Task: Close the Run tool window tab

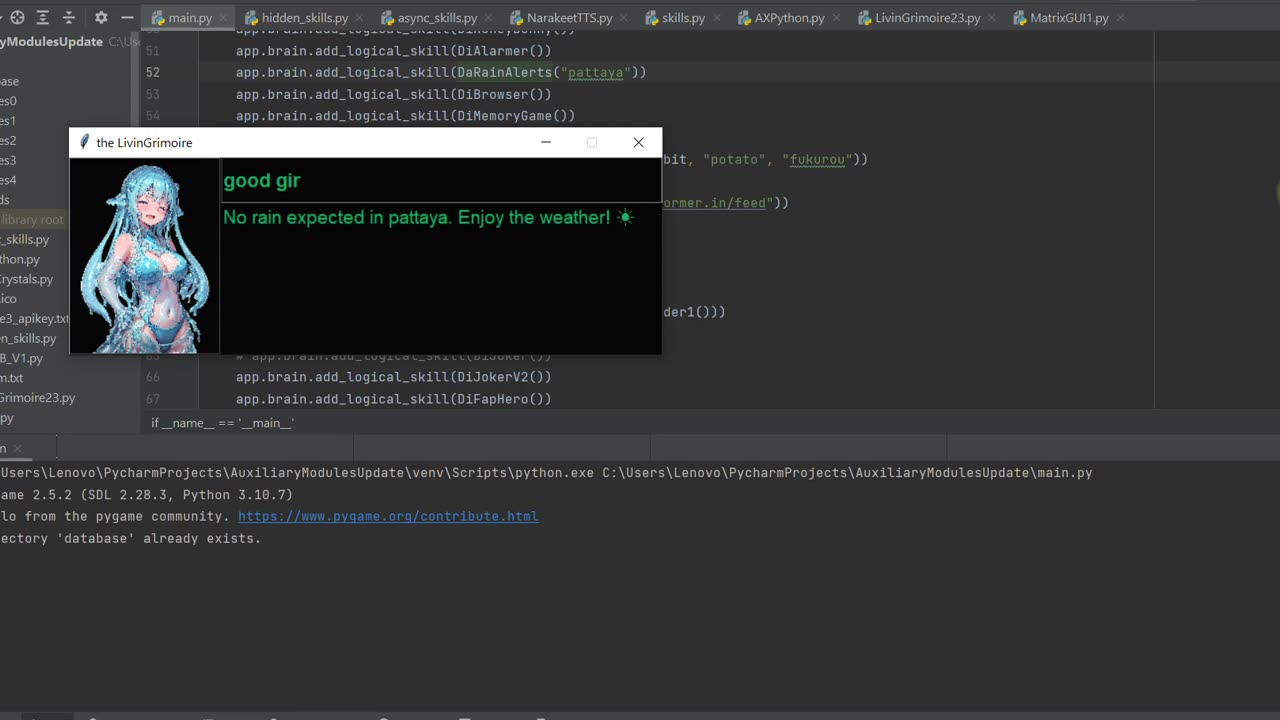Action: coord(18,449)
